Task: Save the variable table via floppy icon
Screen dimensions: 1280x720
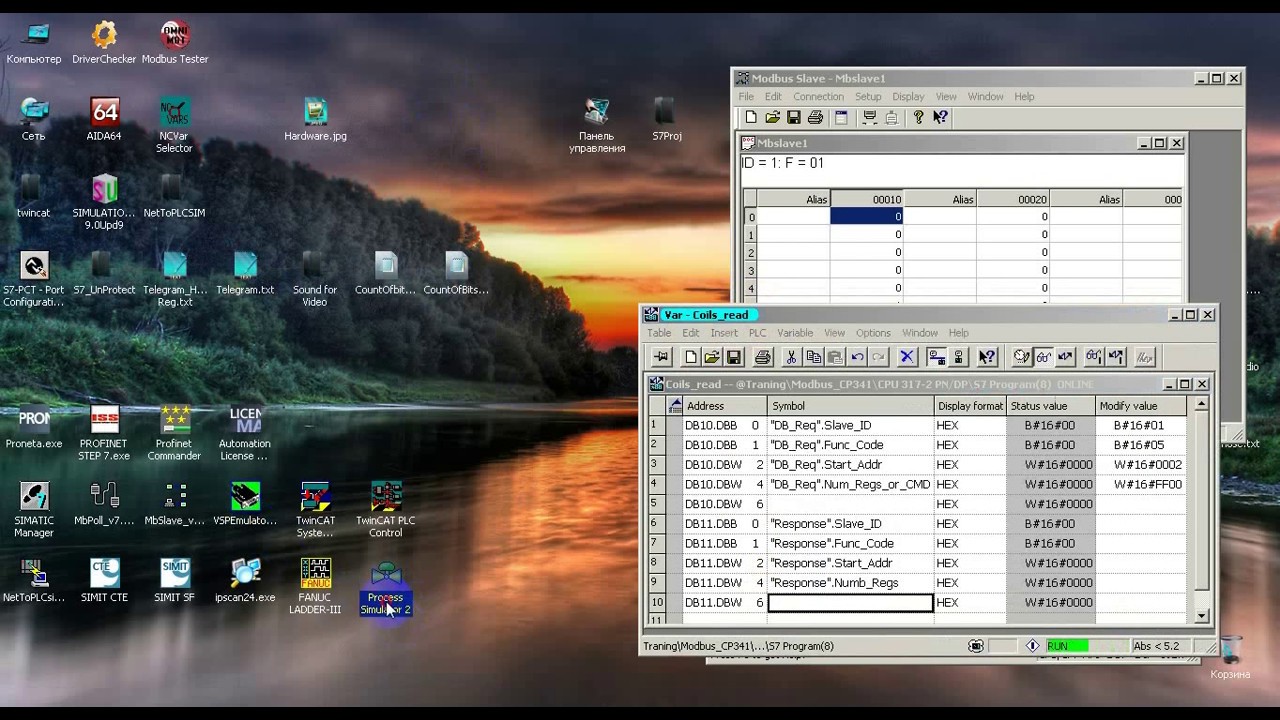Action: (x=734, y=357)
